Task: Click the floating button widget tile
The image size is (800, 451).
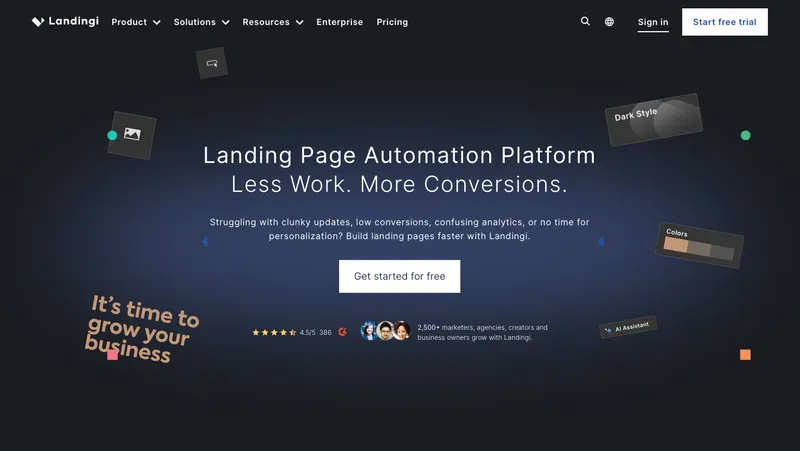Action: point(212,63)
